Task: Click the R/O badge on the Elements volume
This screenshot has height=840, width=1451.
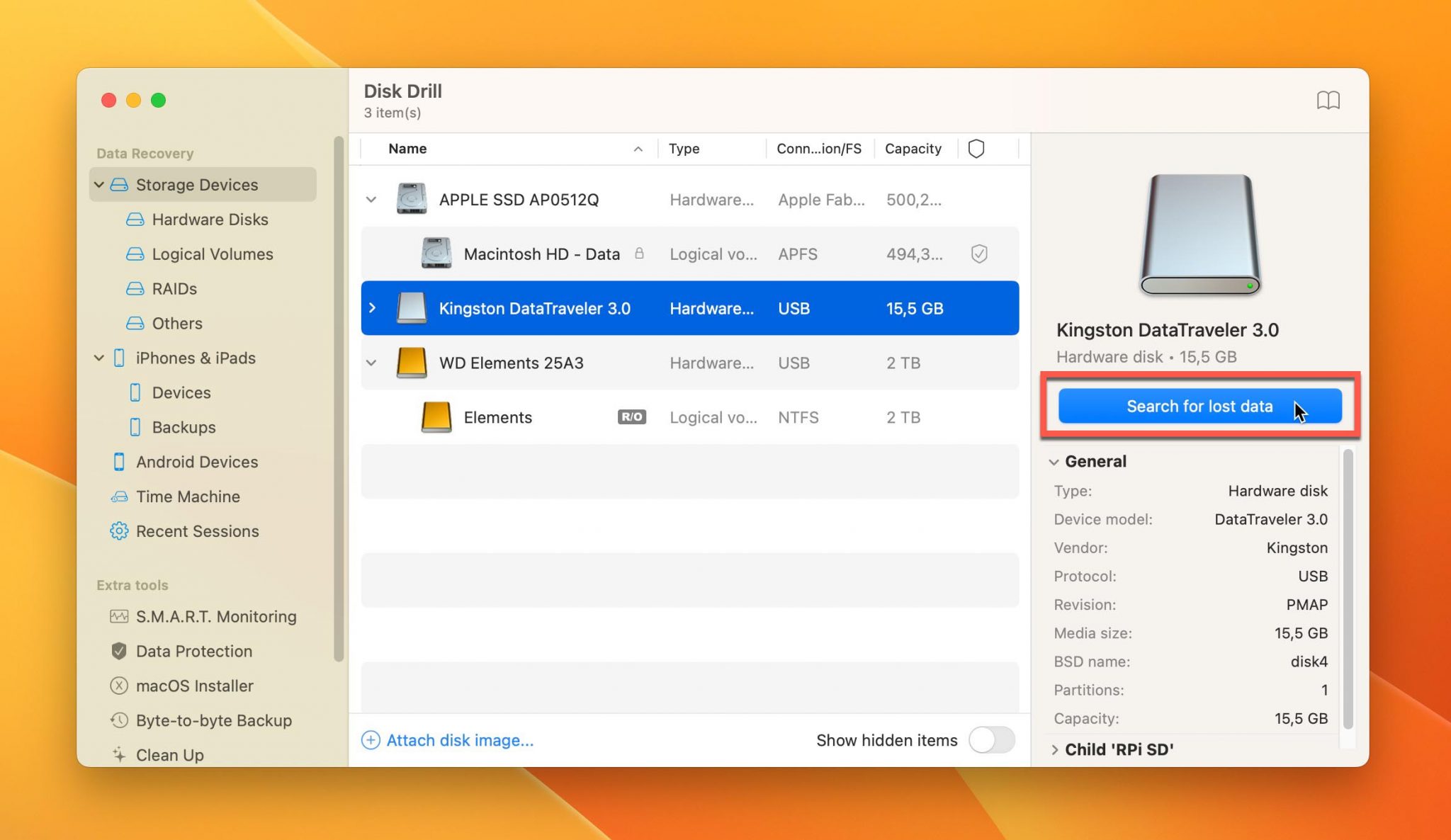Action: pyautogui.click(x=631, y=417)
